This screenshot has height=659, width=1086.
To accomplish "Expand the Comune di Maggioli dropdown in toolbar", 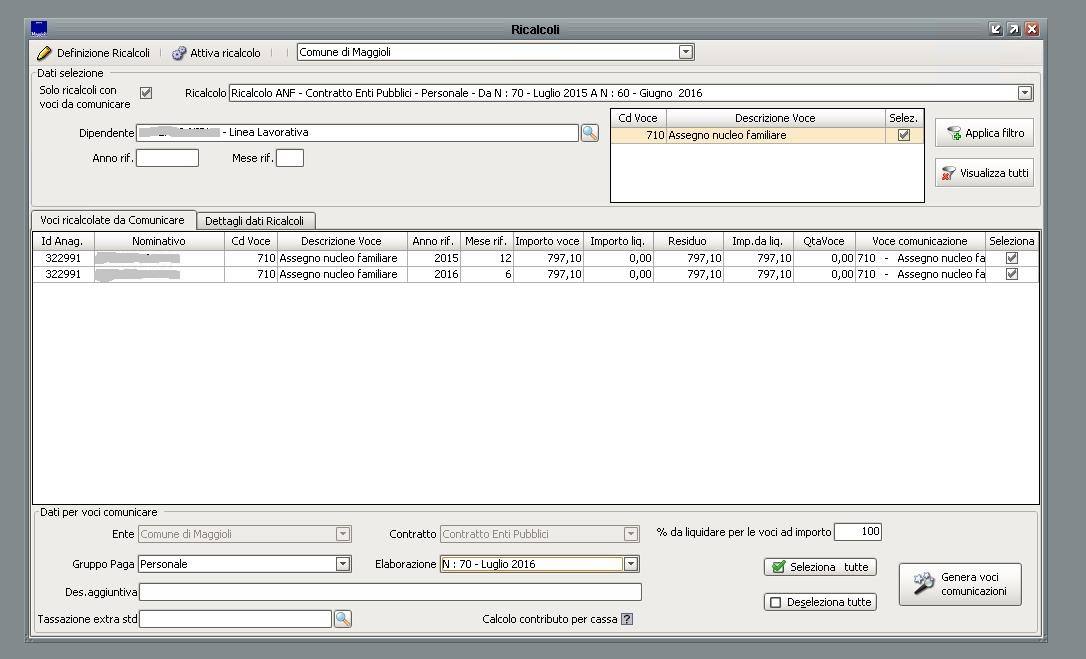I will (686, 52).
